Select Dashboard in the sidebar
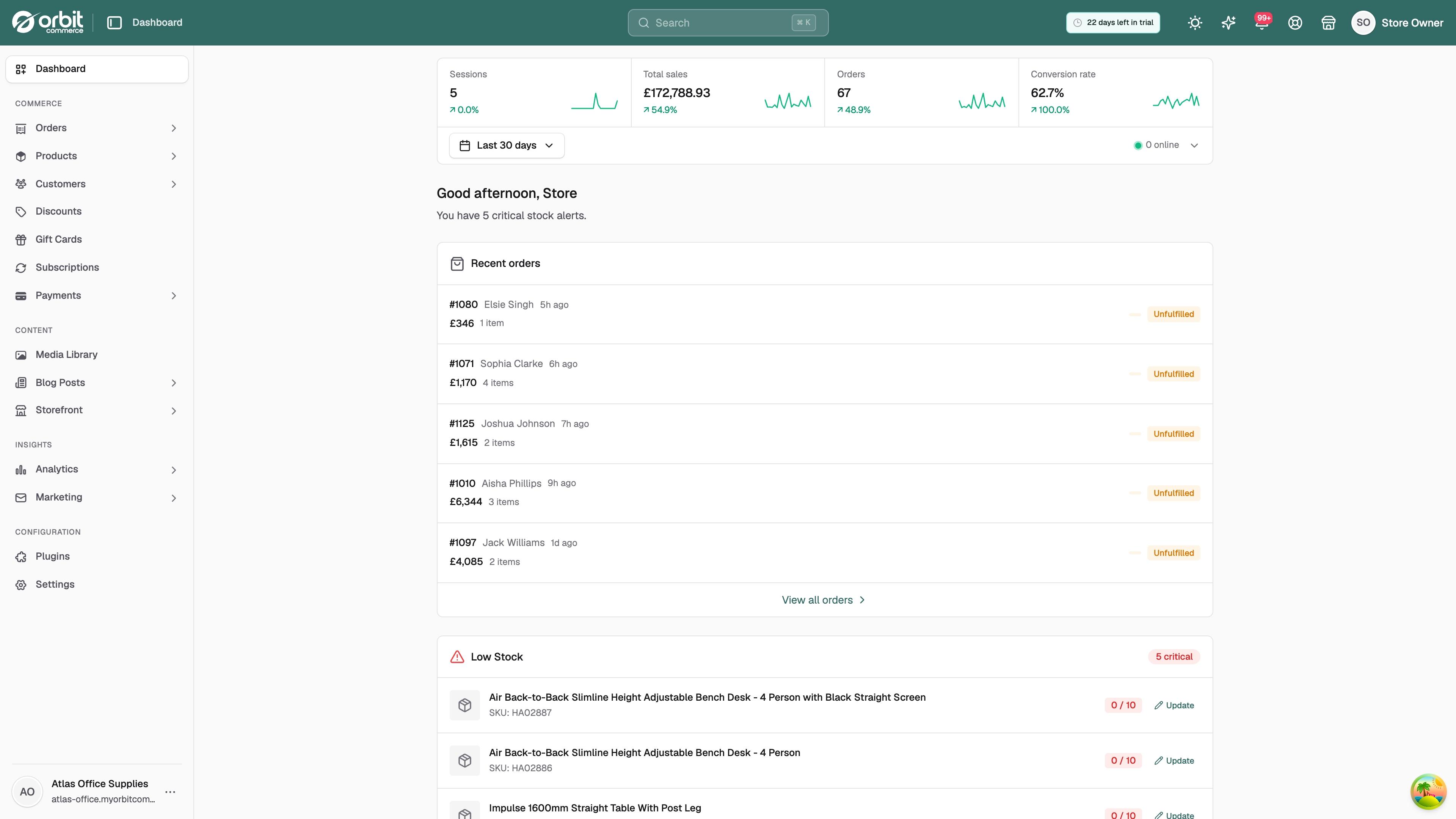This screenshot has height=819, width=1456. [97, 69]
